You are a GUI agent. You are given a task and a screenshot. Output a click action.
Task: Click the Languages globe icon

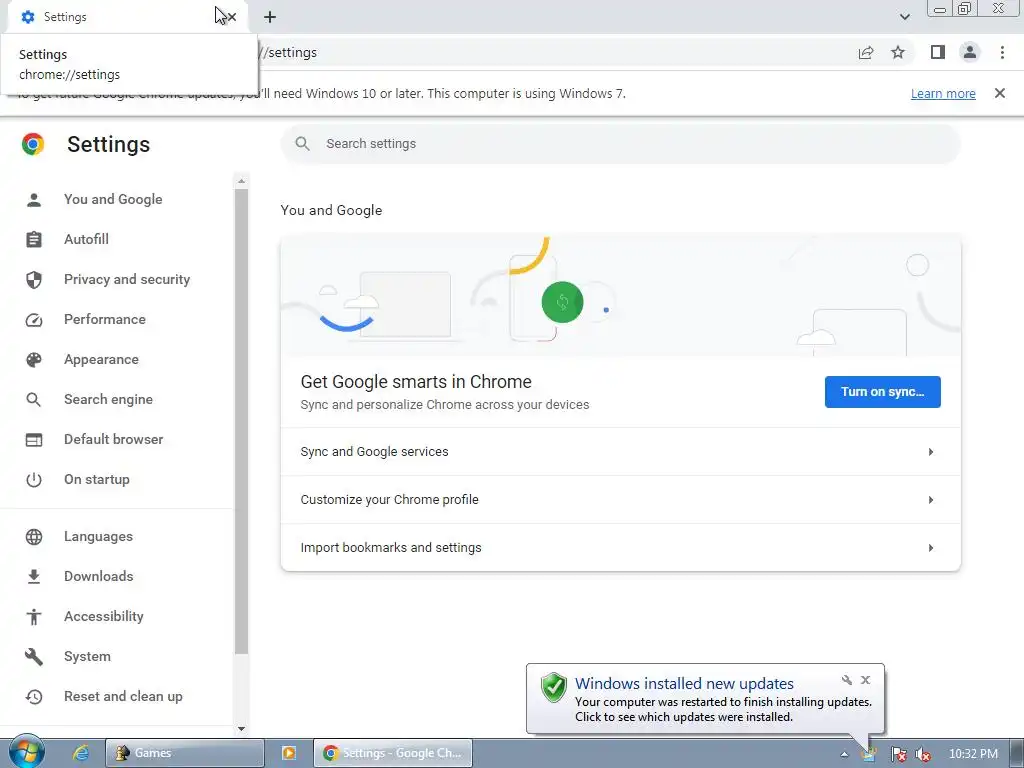point(33,537)
